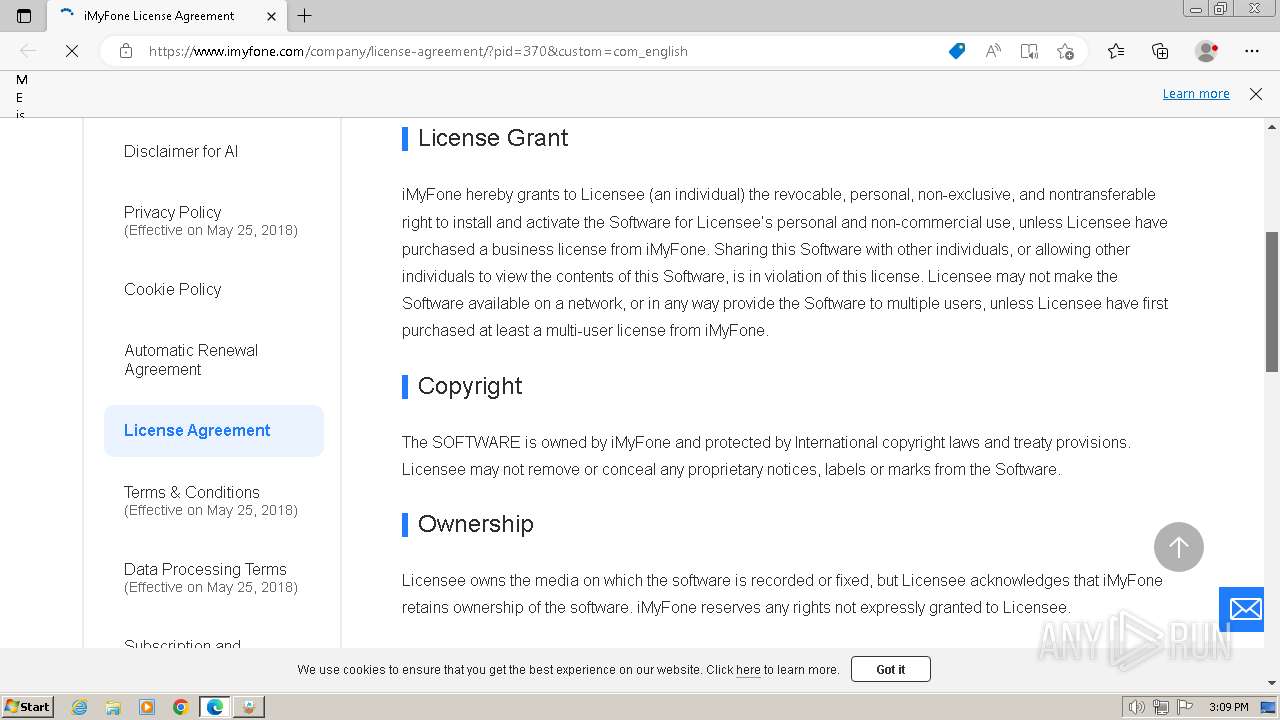Close the iMyFone License Agreement tab

(272, 16)
